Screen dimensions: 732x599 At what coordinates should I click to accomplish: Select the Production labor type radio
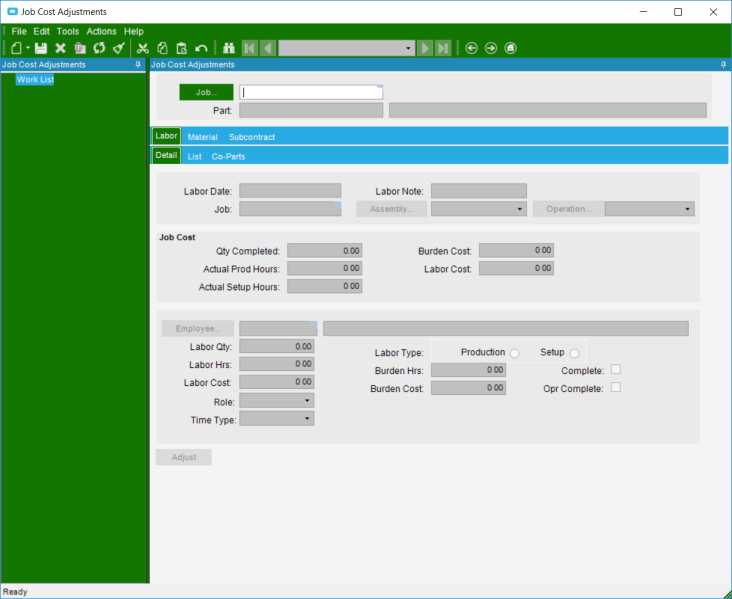(x=515, y=353)
